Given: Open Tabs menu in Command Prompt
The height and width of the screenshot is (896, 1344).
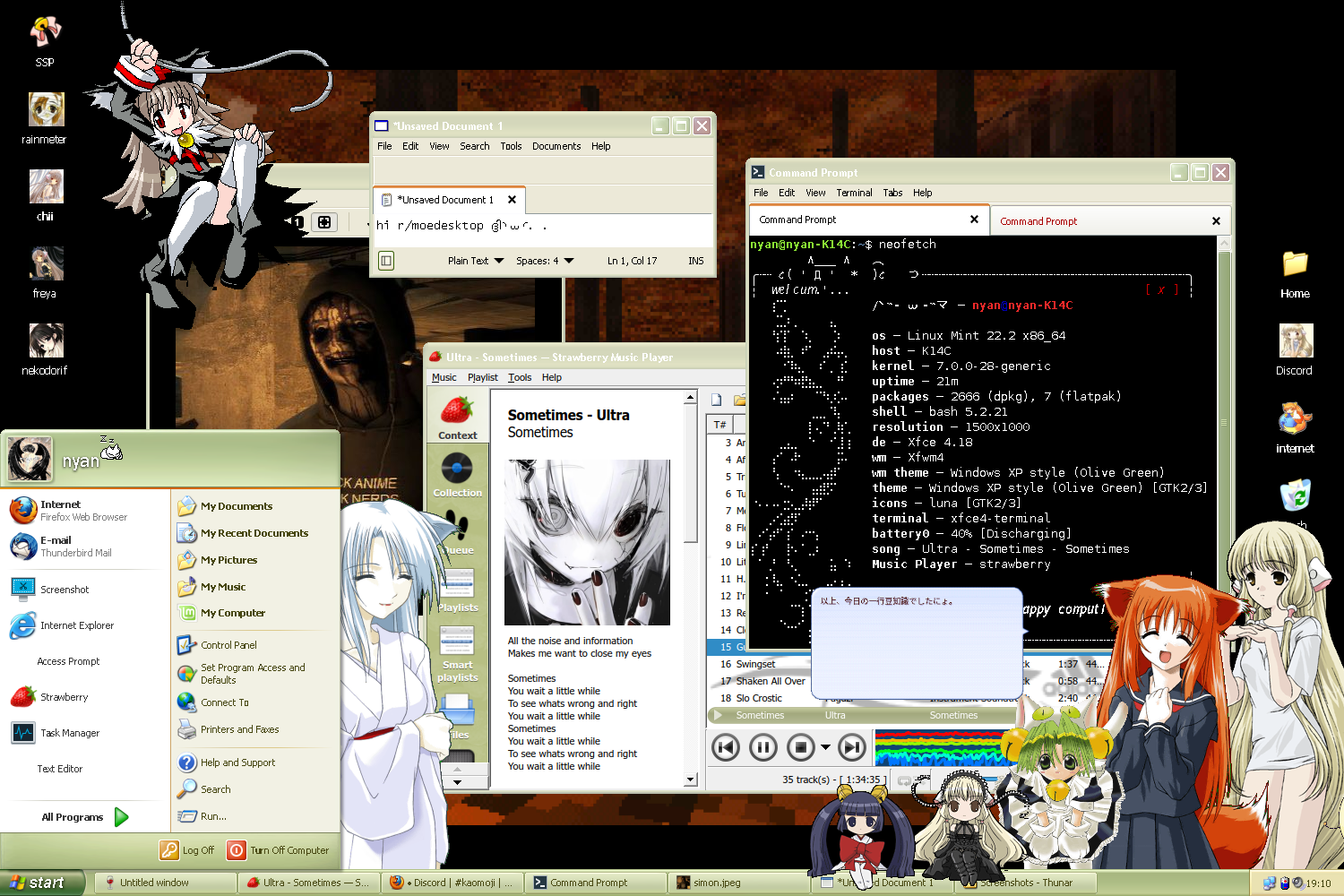Looking at the screenshot, I should [892, 193].
